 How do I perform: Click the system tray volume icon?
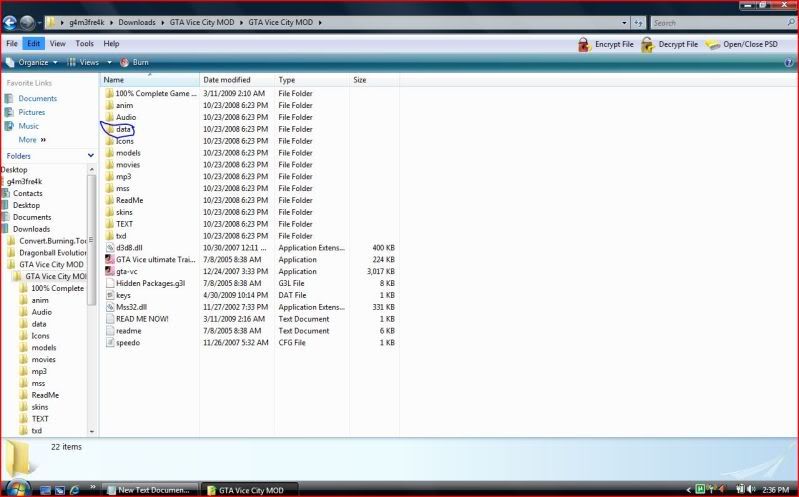pyautogui.click(x=751, y=489)
